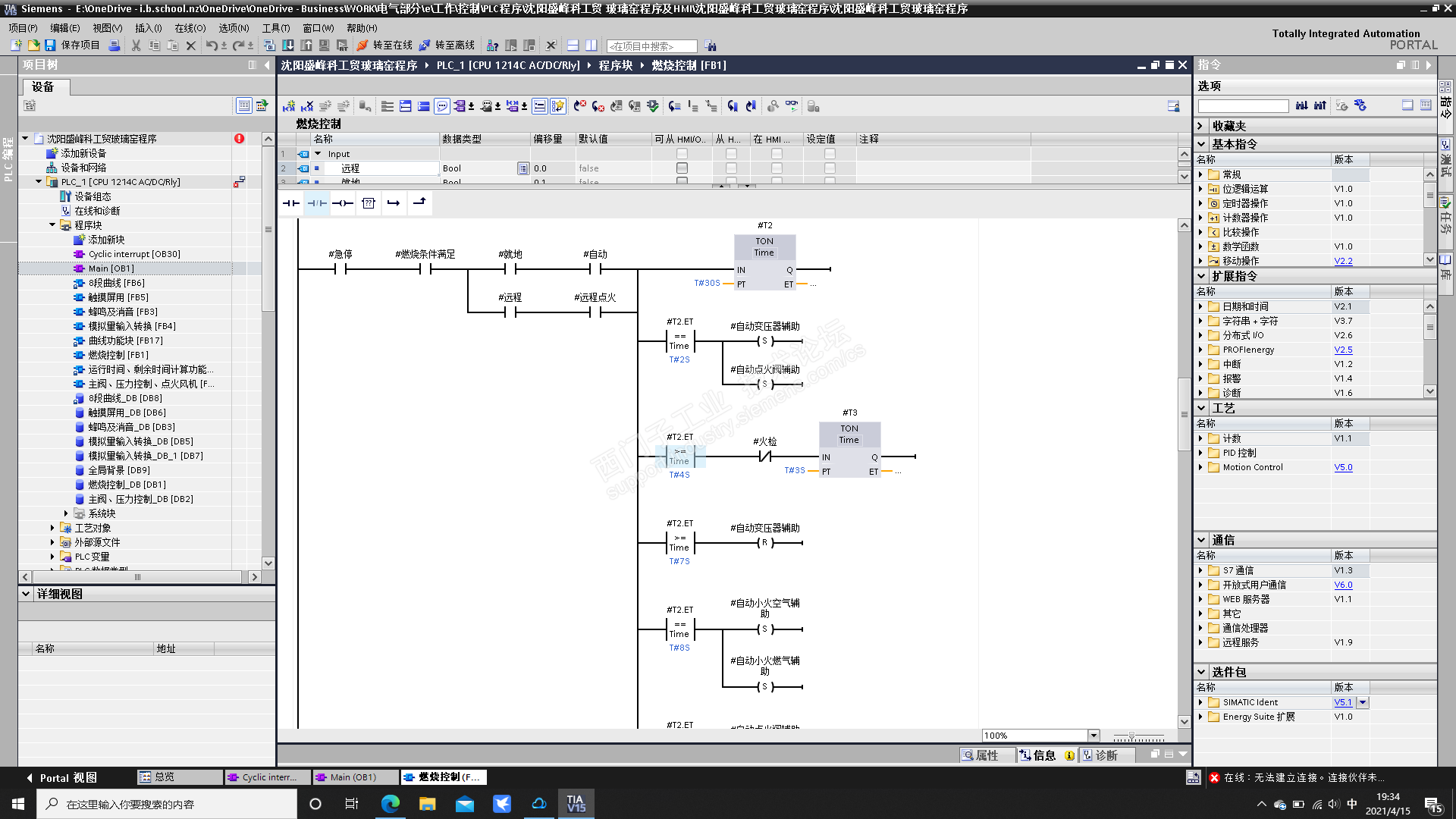The image size is (1456, 819).
Task: Click the close branch icon
Action: point(419,203)
